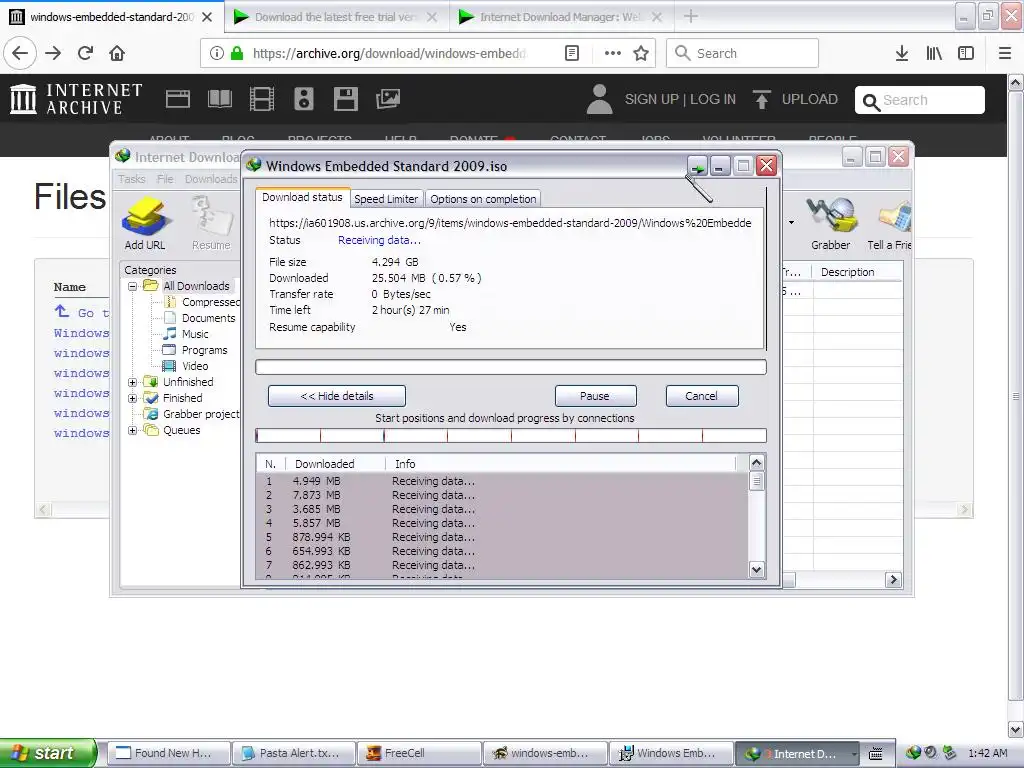Switch to Download the latest free trial tab

336,17
